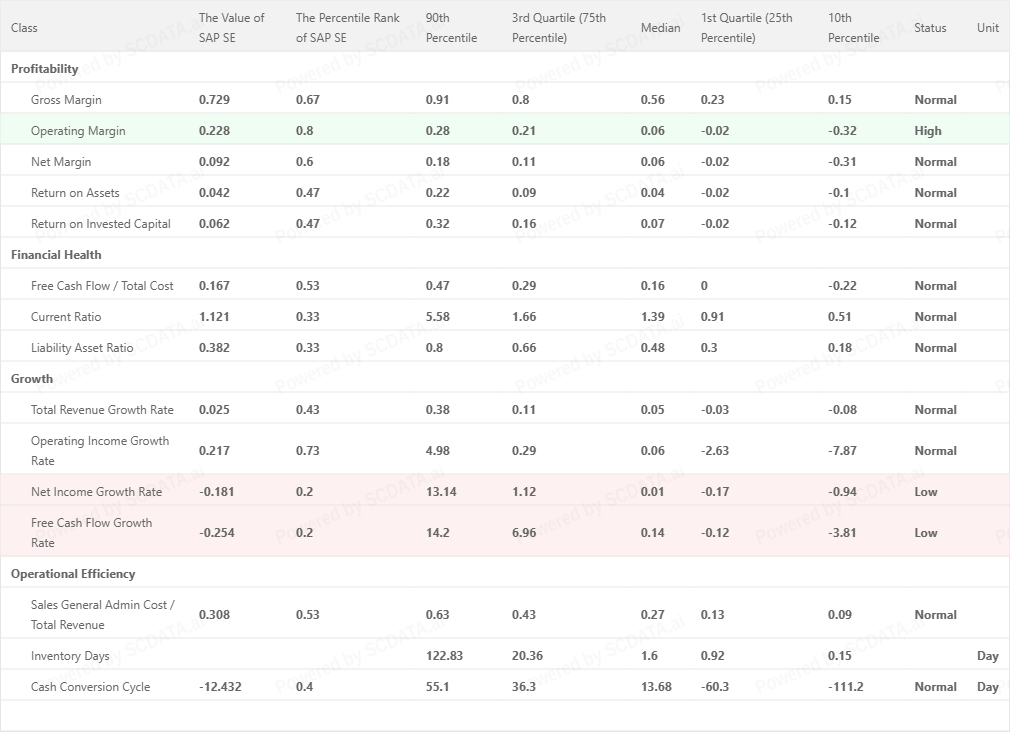
Task: Select the Gross Margin row label
Action: point(66,100)
